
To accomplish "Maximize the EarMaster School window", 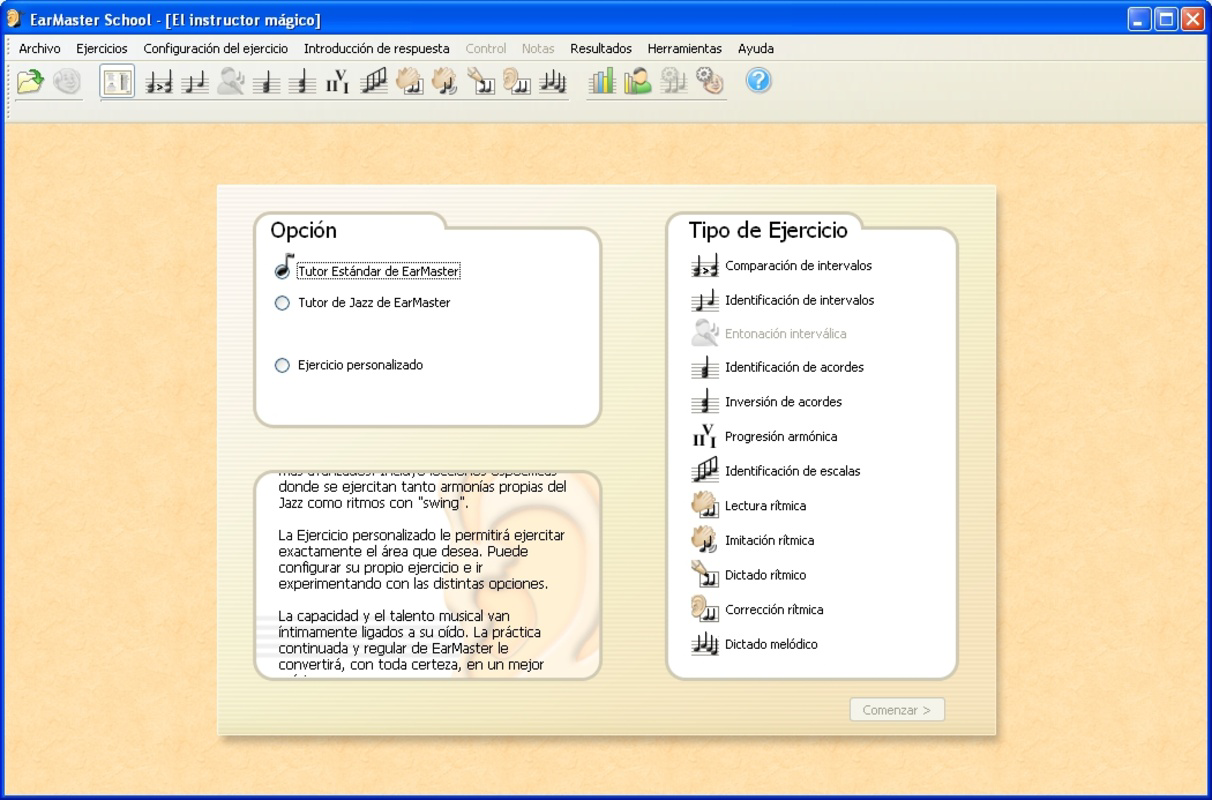I will pyautogui.click(x=1166, y=19).
